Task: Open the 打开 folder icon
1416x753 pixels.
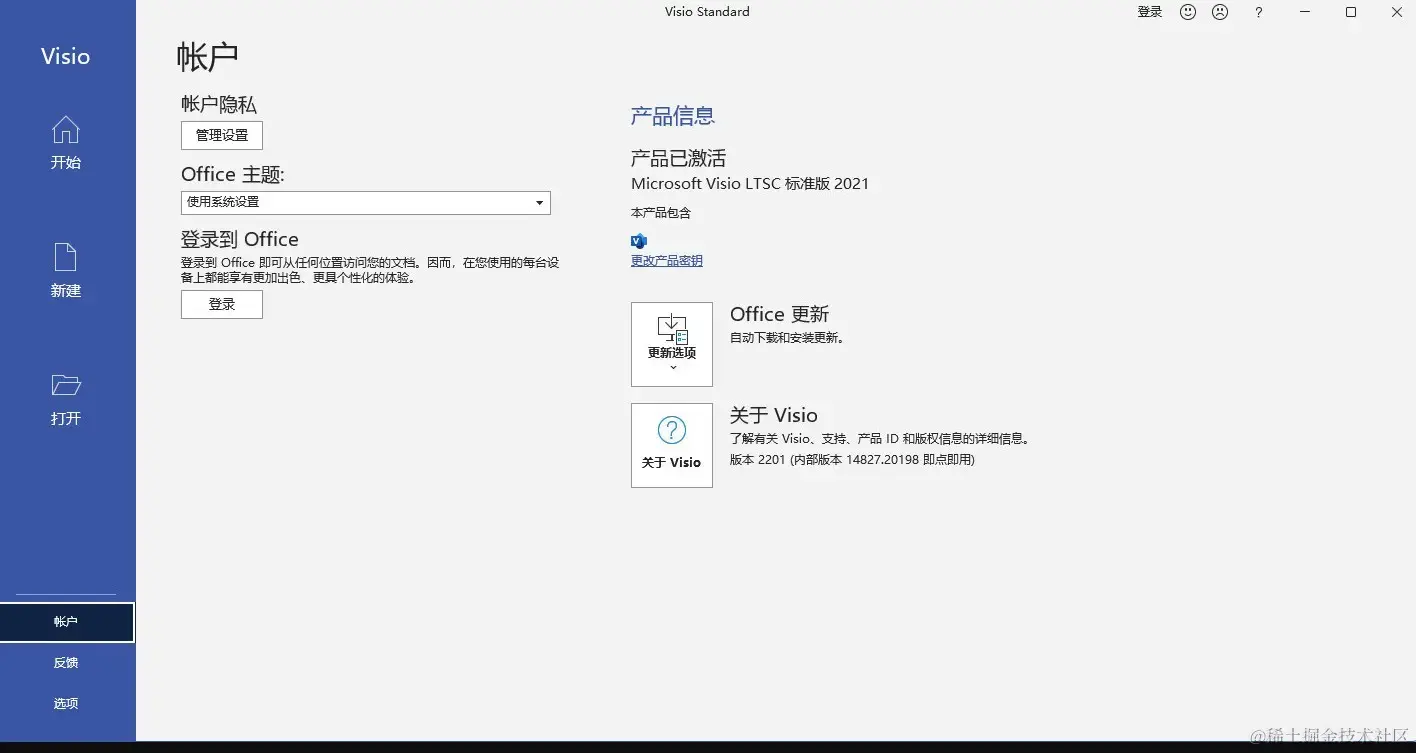Action: (66, 385)
